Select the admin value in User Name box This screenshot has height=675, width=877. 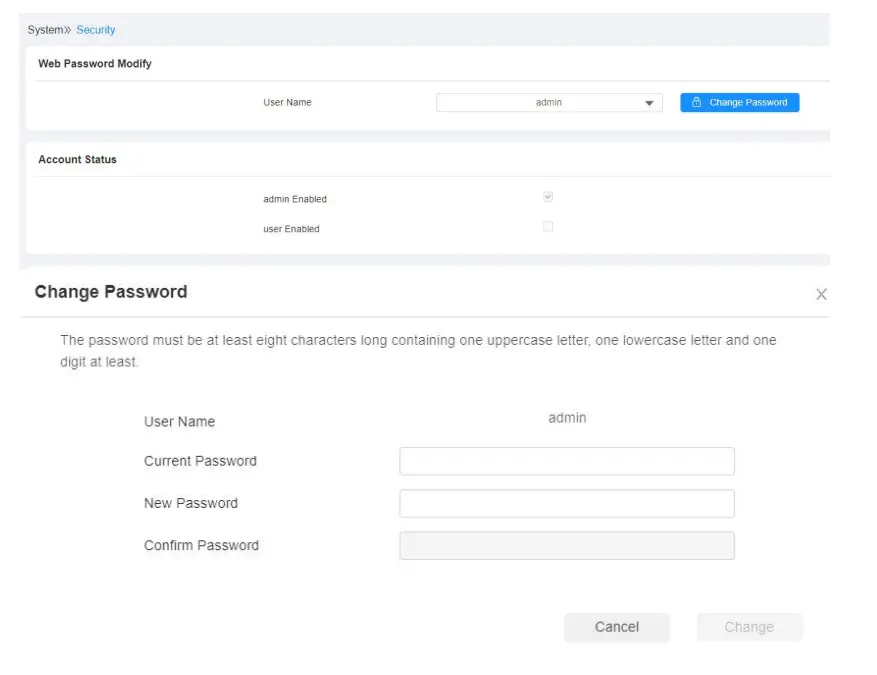tap(548, 102)
